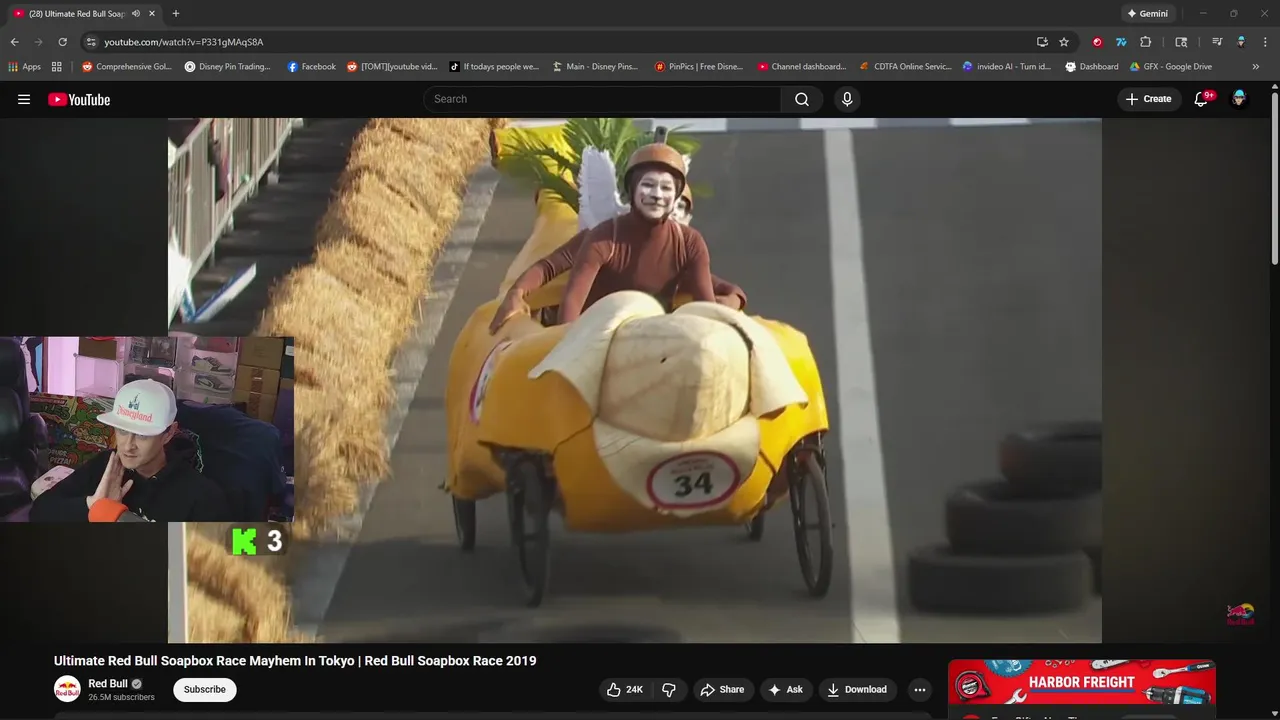Show more bookmarks with double chevron
Screen dimensions: 1280x720
(1256, 67)
